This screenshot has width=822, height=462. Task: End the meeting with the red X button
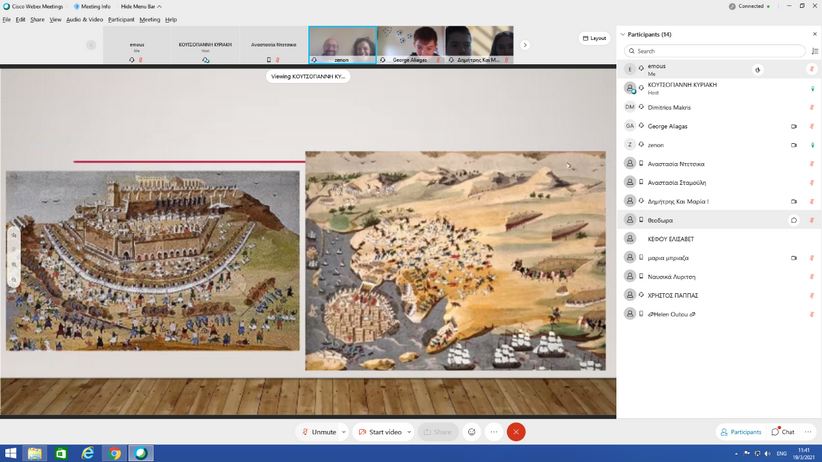[x=516, y=432]
